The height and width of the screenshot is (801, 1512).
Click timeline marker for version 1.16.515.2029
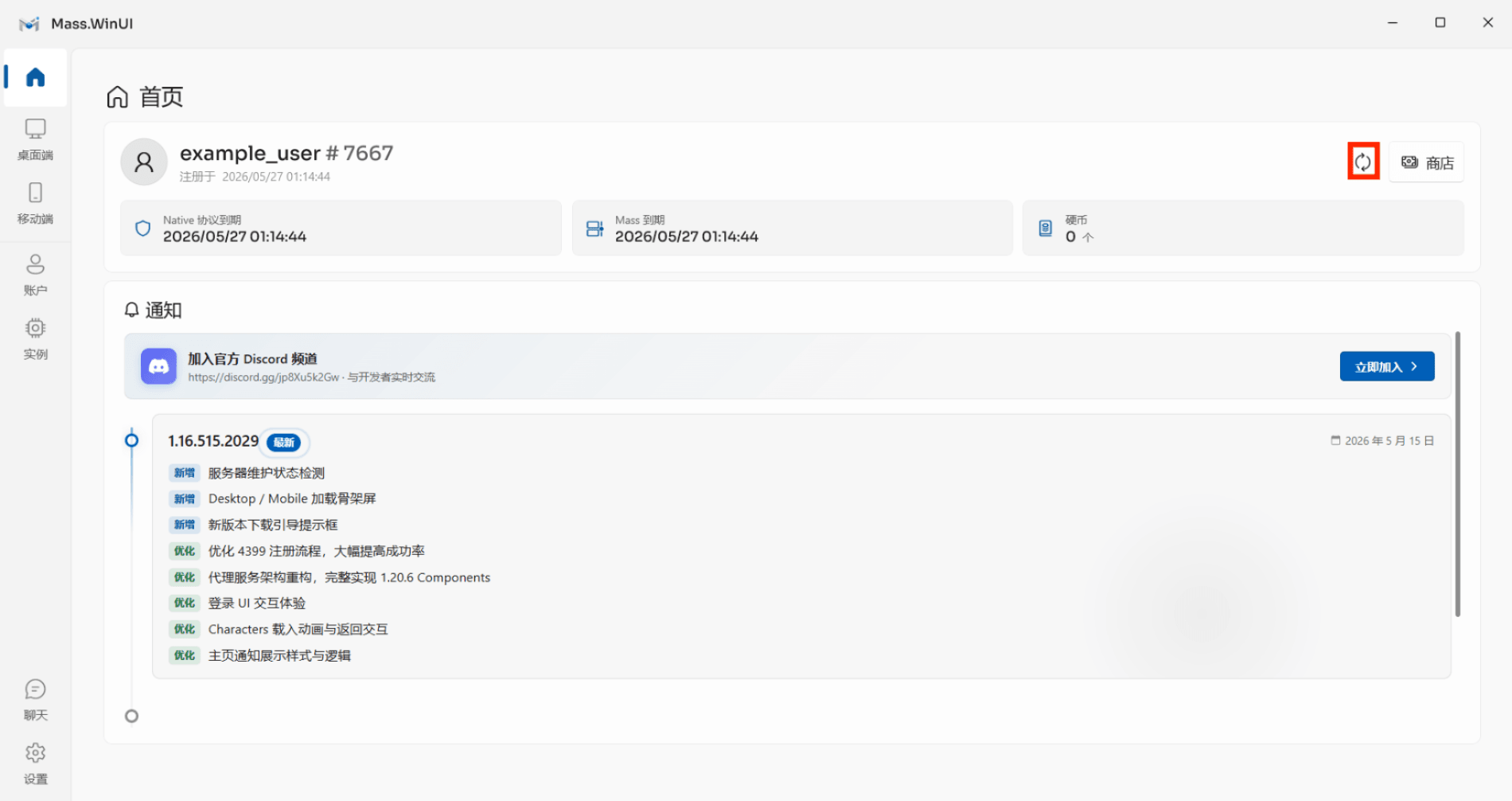coord(132,440)
